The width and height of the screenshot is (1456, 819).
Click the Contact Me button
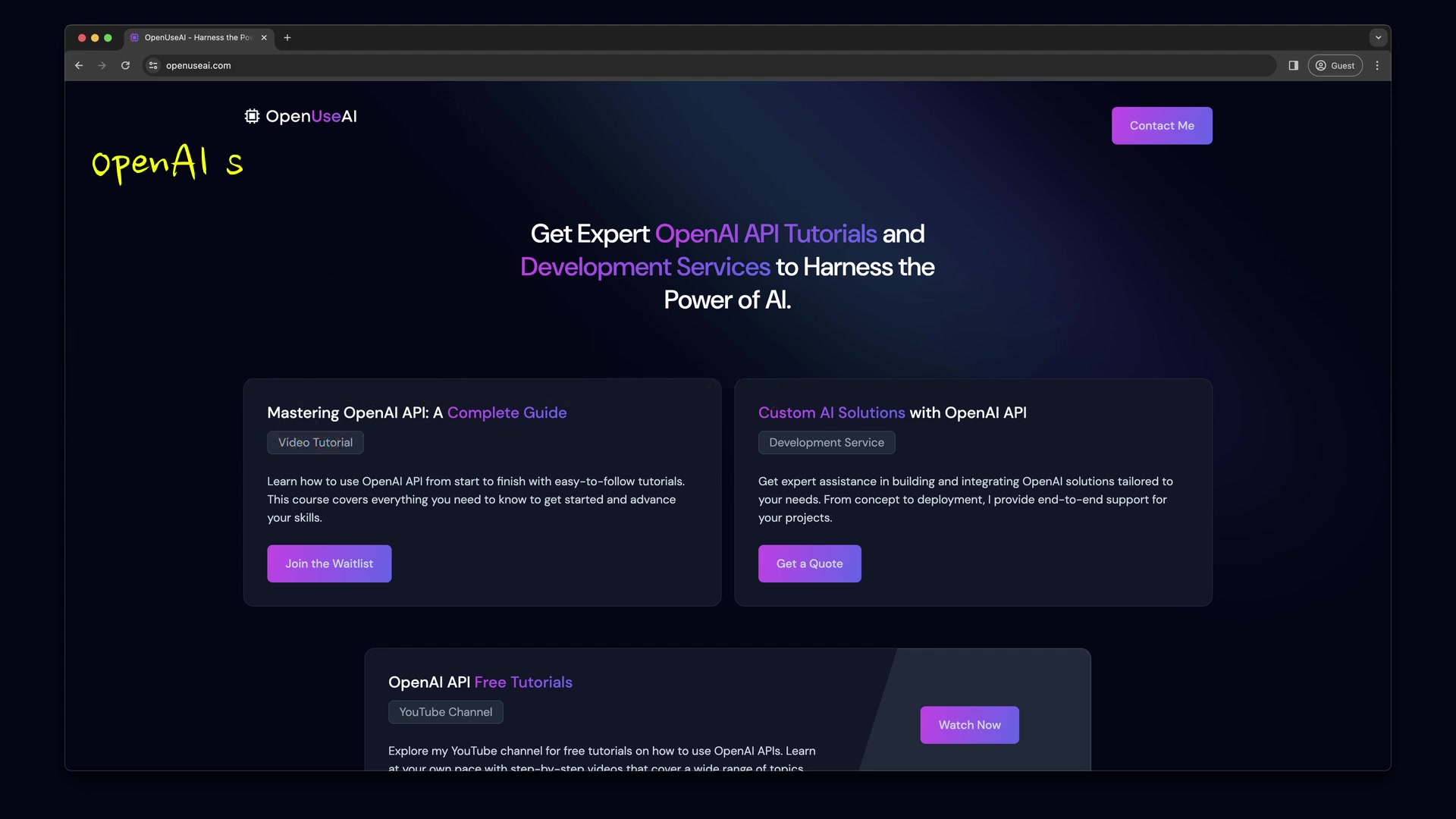[1161, 125]
